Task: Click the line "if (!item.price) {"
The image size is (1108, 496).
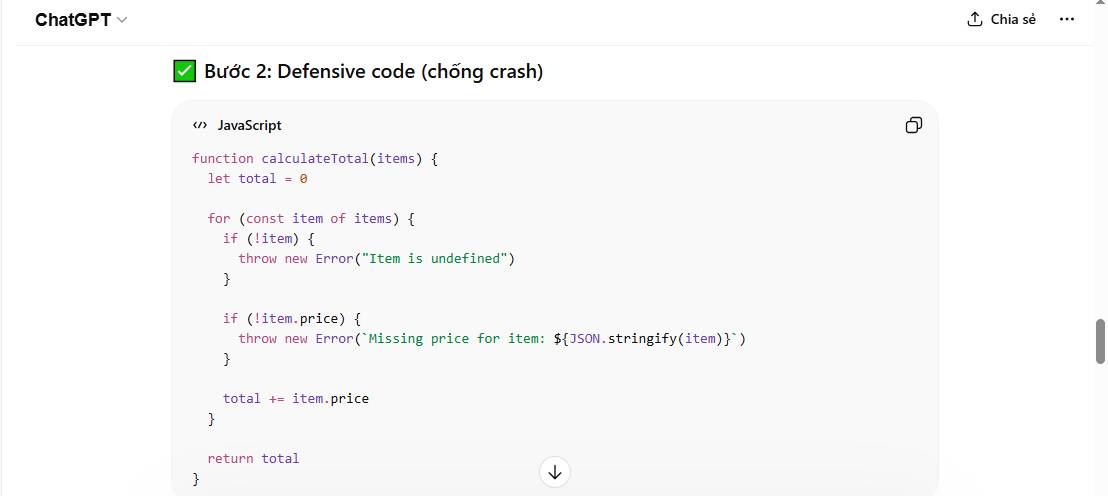Action: pos(292,319)
